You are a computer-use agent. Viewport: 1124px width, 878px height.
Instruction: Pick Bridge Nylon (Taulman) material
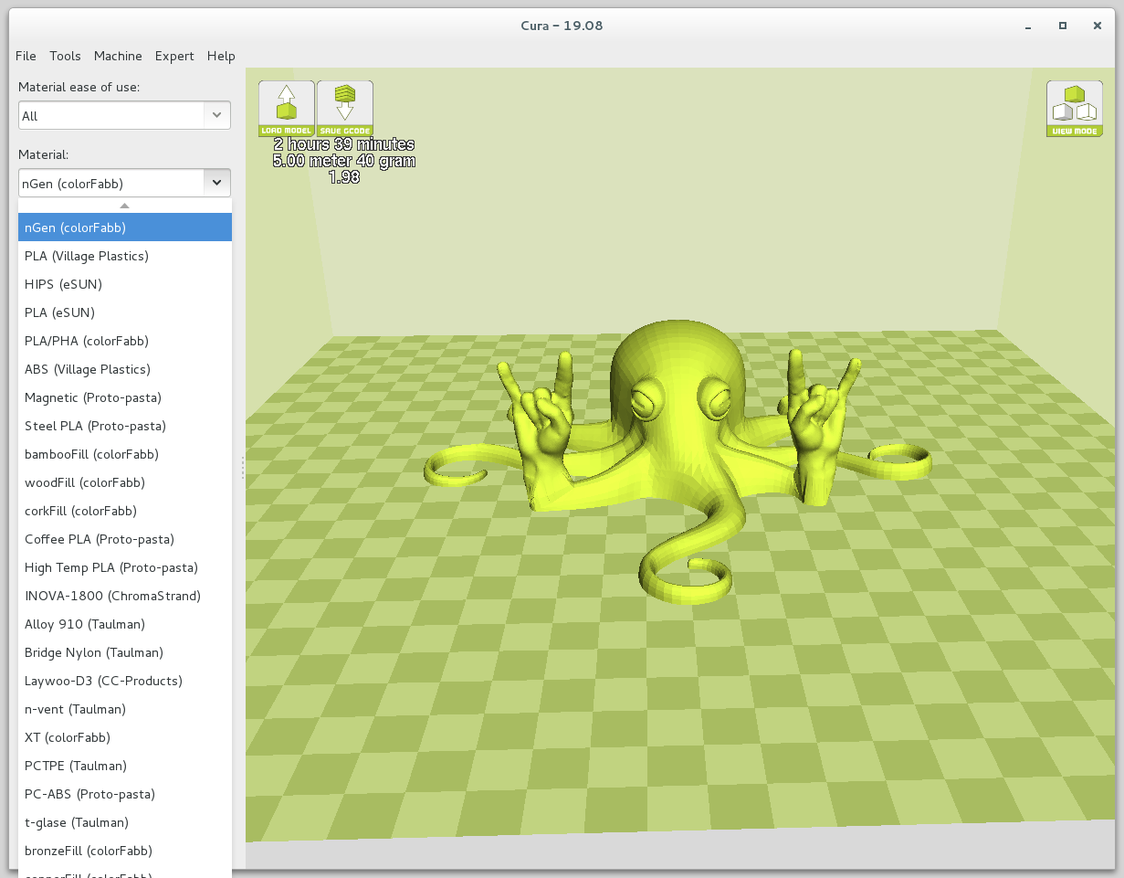[x=94, y=652]
